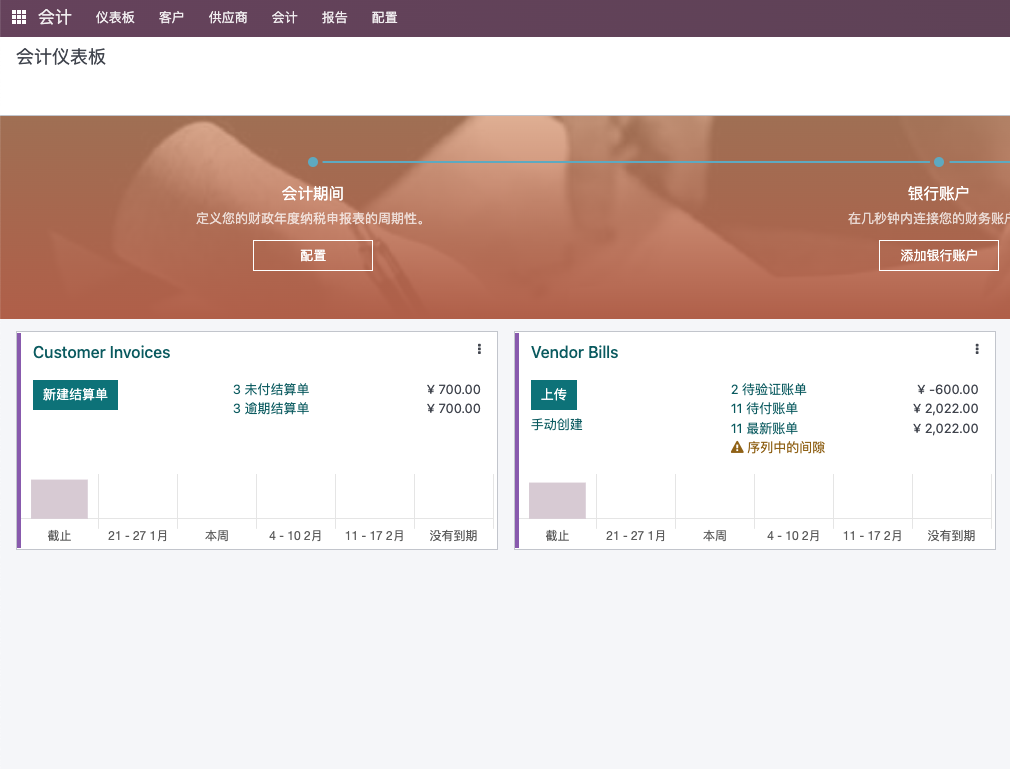Click the 会计期间 heading in banner
The width and height of the screenshot is (1010, 769).
[x=313, y=193]
